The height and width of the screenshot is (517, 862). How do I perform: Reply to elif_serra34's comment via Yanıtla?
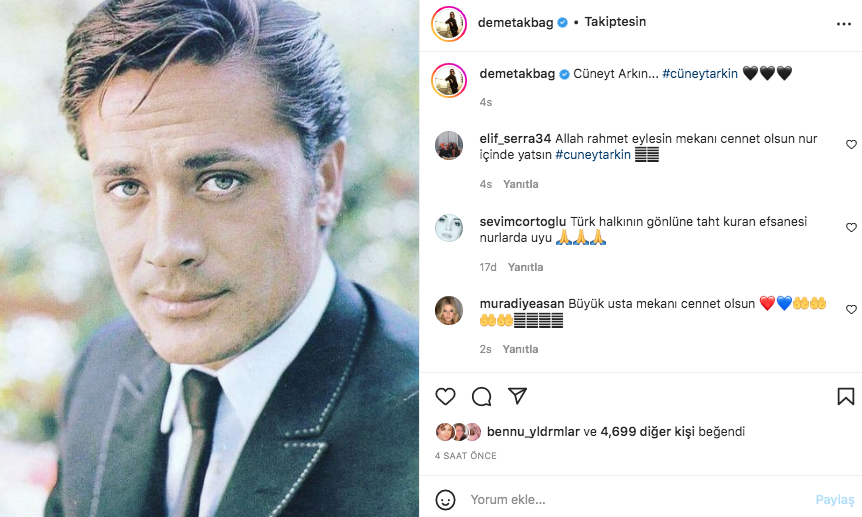point(521,184)
